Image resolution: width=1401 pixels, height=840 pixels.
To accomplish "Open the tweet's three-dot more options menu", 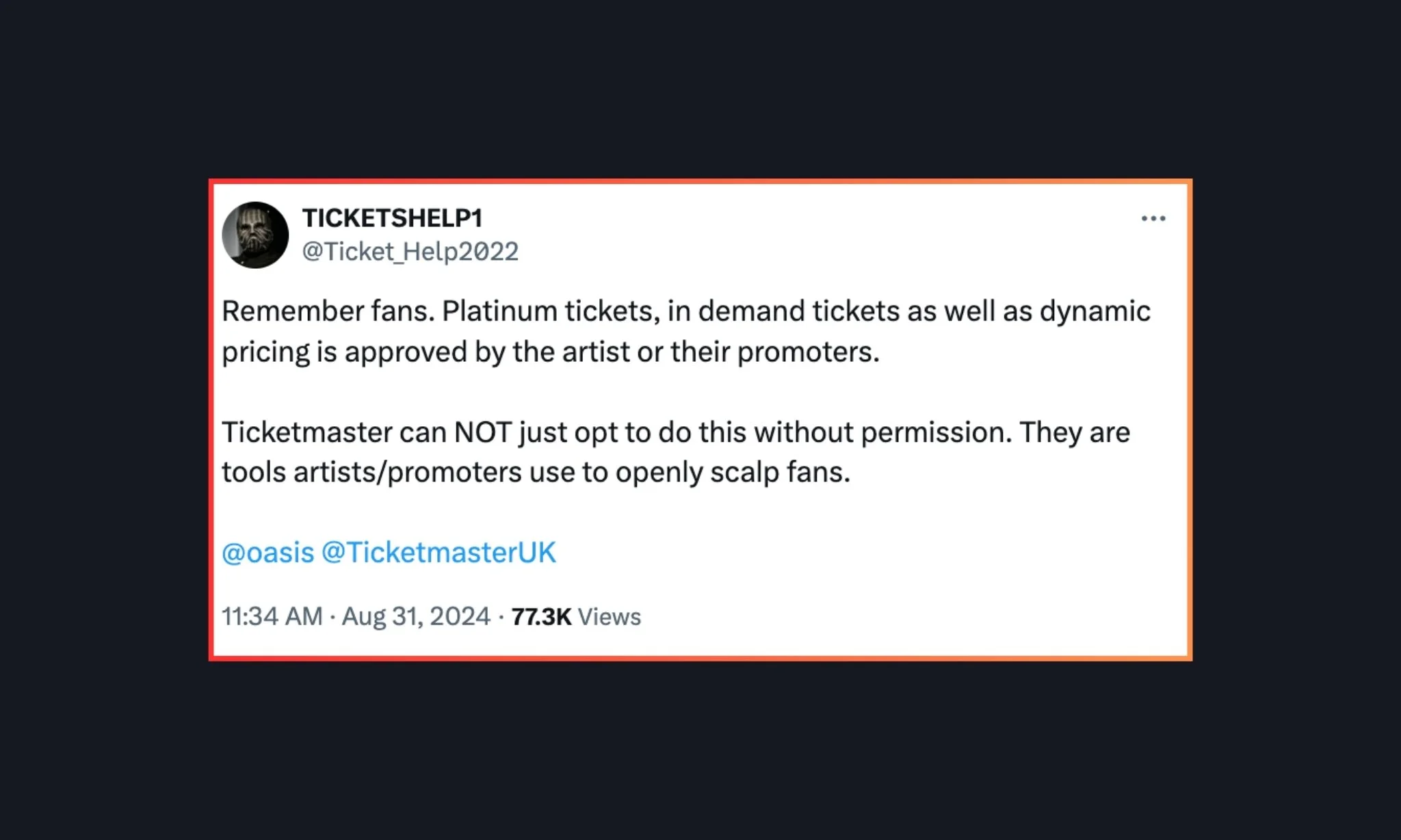I will point(1153,219).
